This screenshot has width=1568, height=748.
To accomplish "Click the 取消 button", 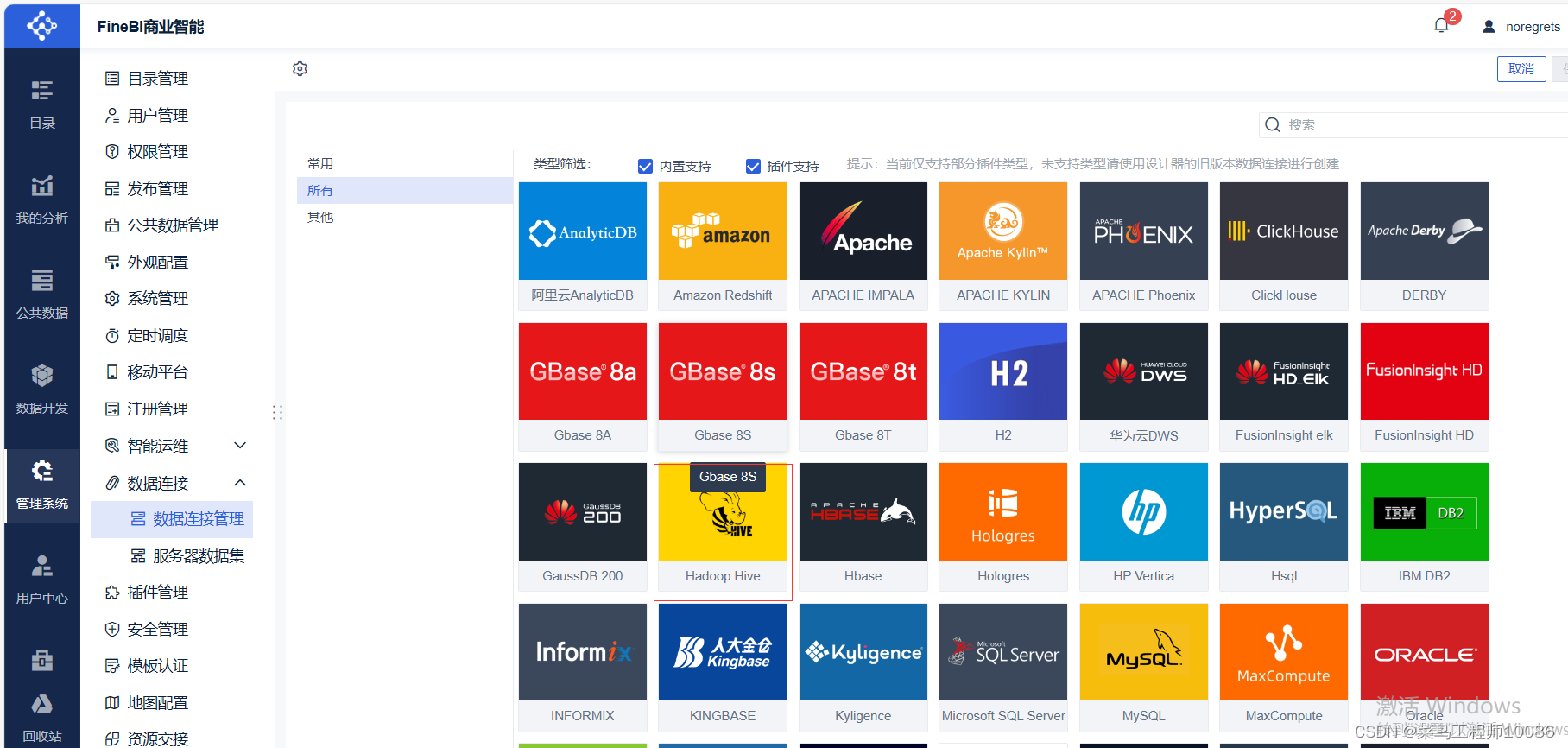I will (1521, 69).
